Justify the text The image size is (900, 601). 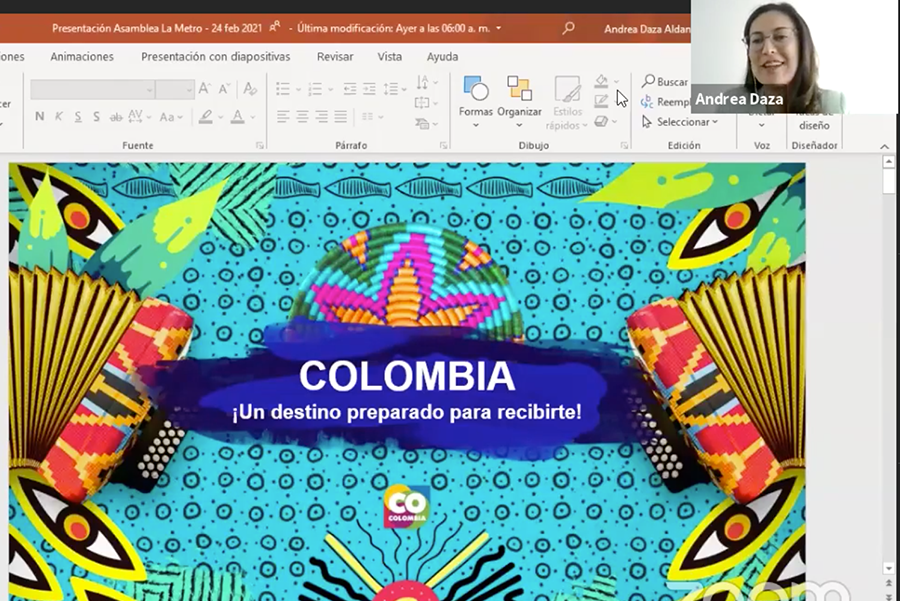point(341,117)
